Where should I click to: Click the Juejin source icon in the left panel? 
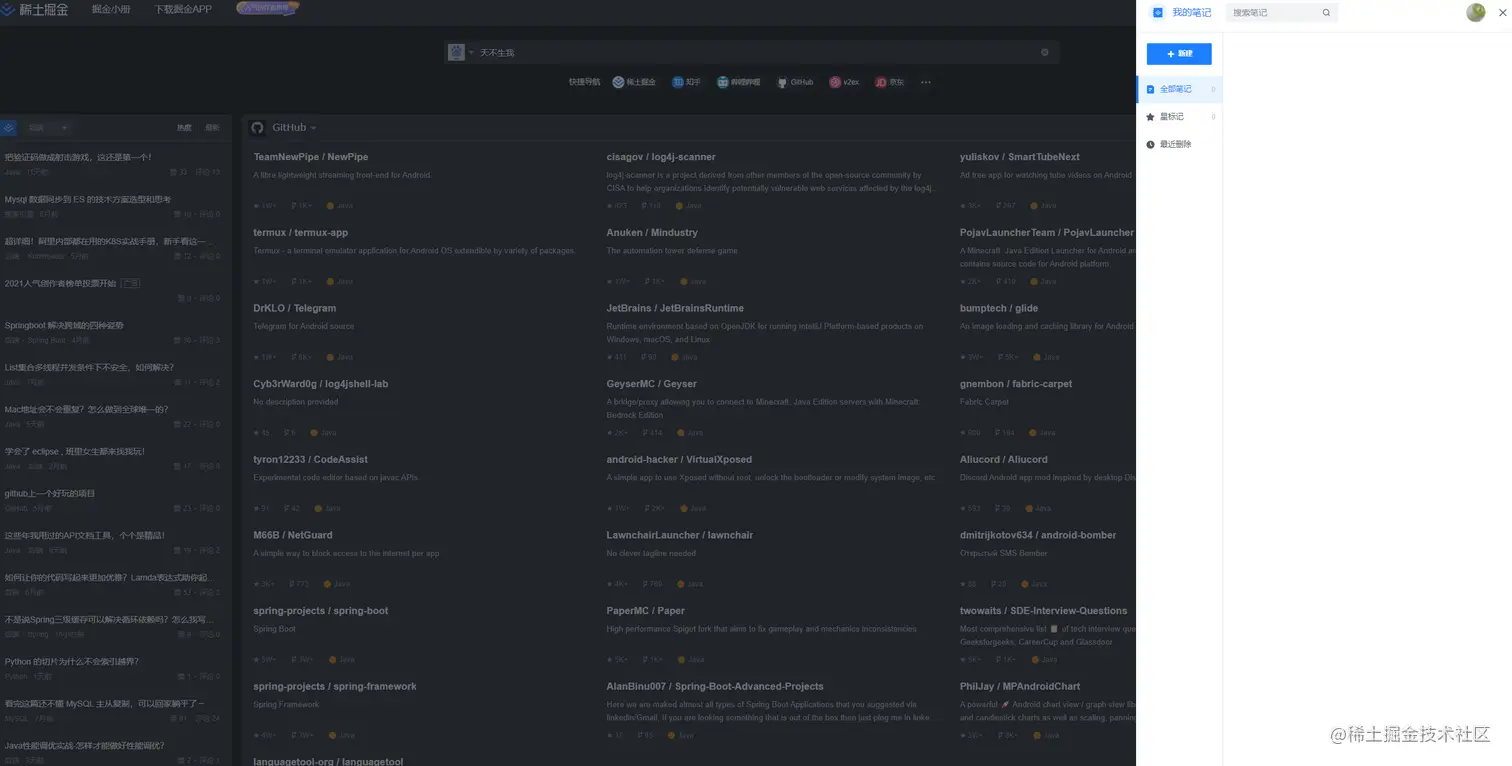(8, 127)
